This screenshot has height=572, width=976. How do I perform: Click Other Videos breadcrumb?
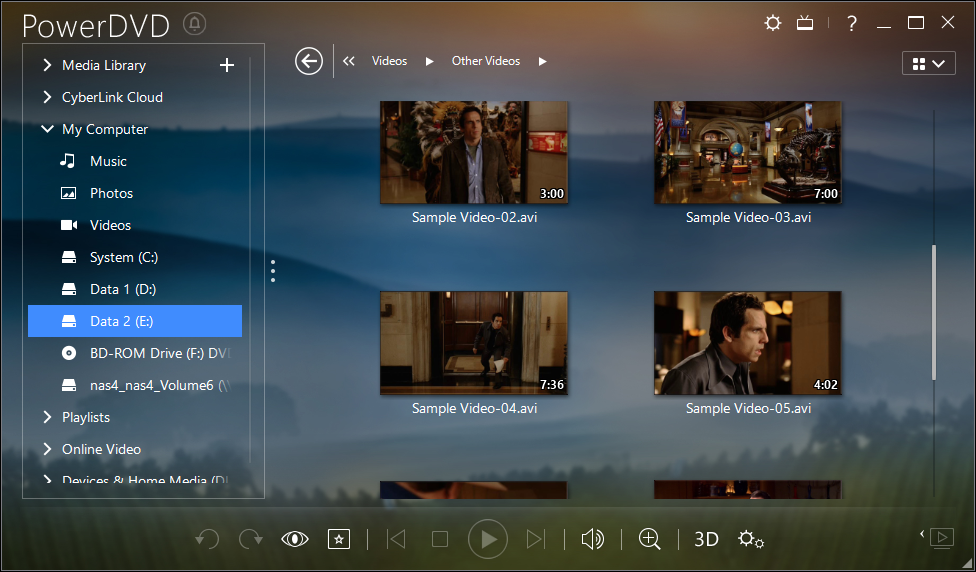pyautogui.click(x=486, y=61)
